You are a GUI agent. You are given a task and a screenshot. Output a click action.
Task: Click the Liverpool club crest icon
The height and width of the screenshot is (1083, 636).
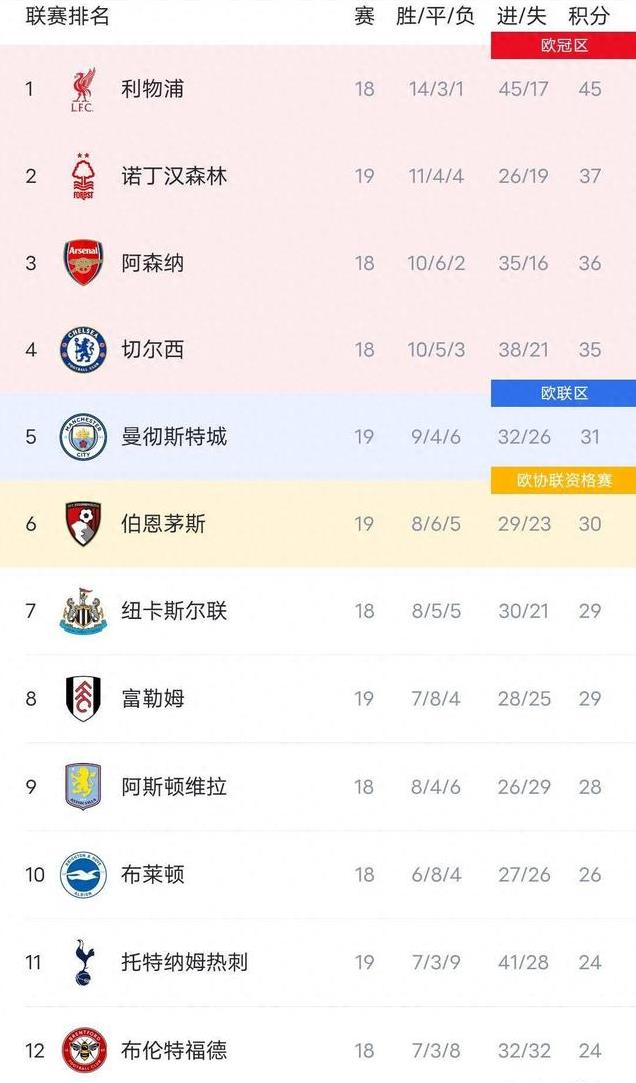coord(83,90)
